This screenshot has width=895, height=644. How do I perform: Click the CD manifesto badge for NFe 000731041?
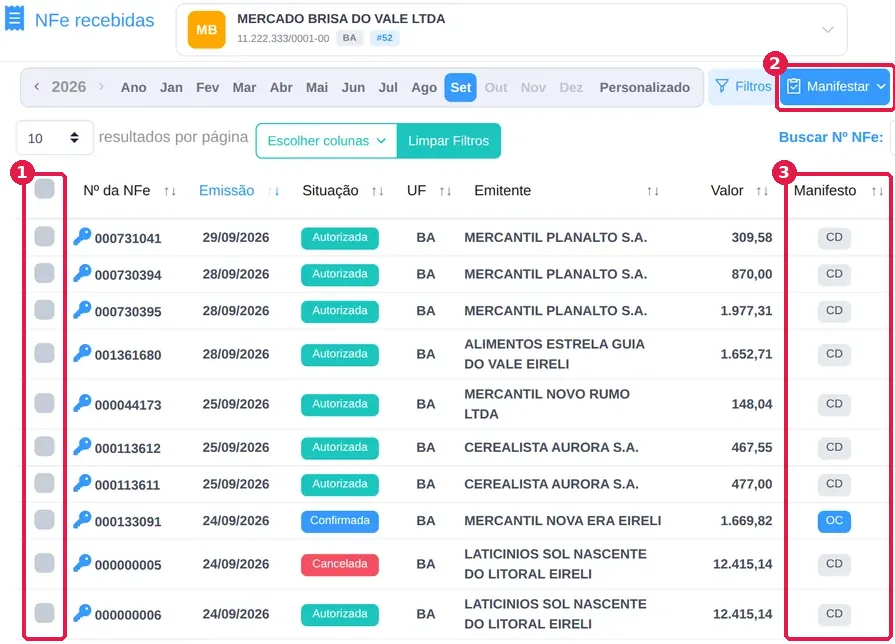[x=834, y=238]
